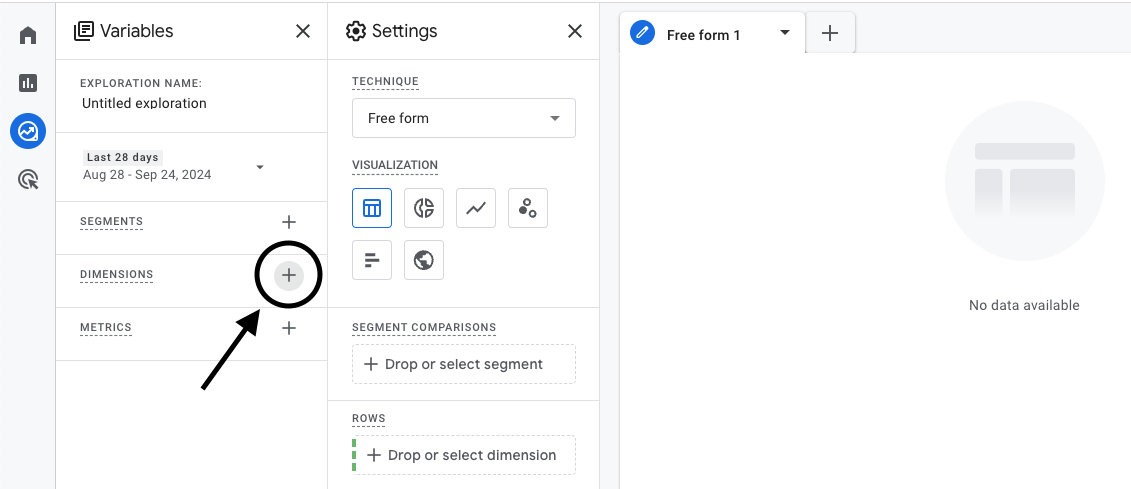Viewport: 1131px width, 489px height.
Task: Select the Scatter plot visualization
Action: pos(528,208)
